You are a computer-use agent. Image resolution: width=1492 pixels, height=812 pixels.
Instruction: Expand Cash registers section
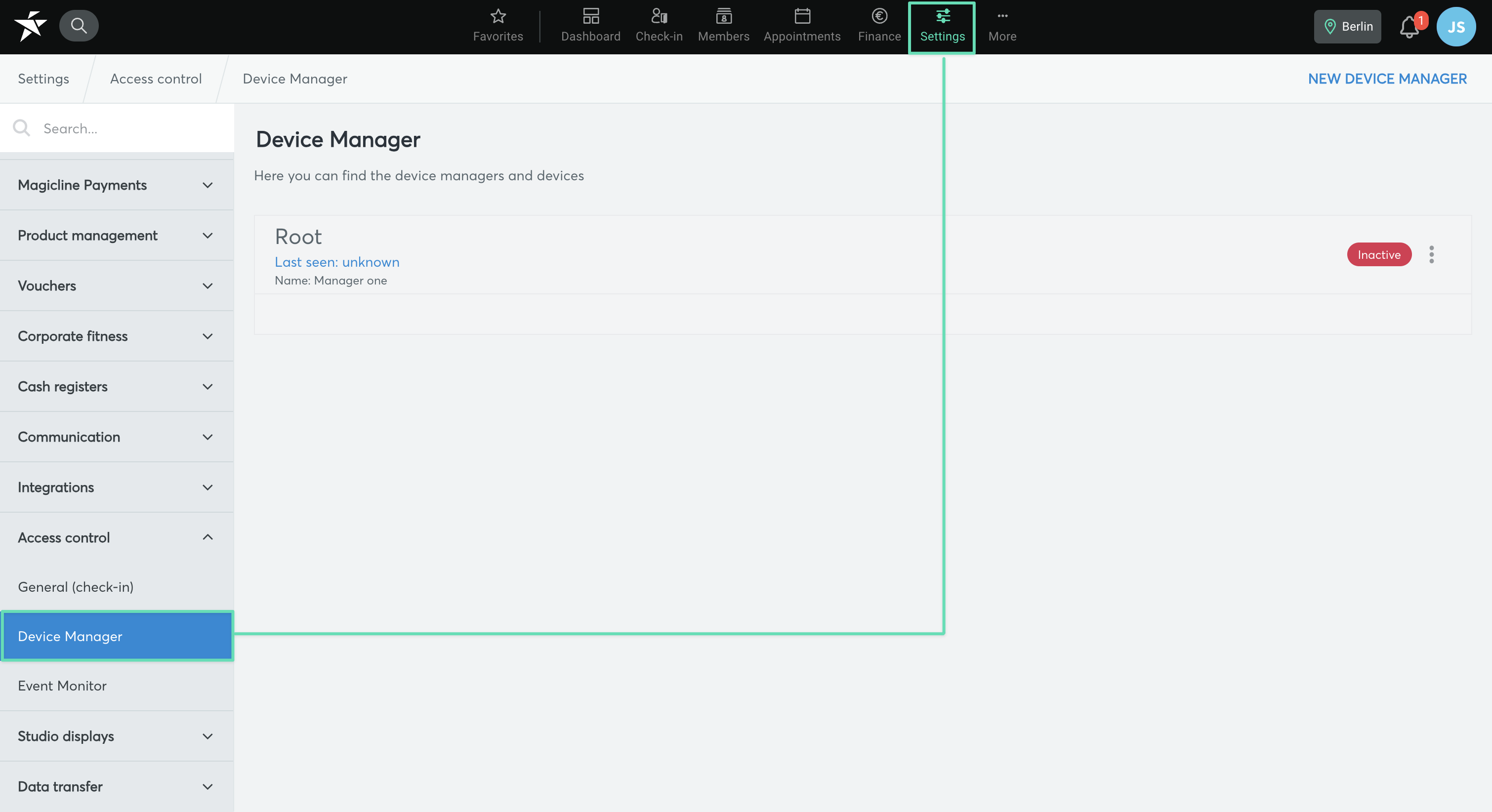[117, 386]
